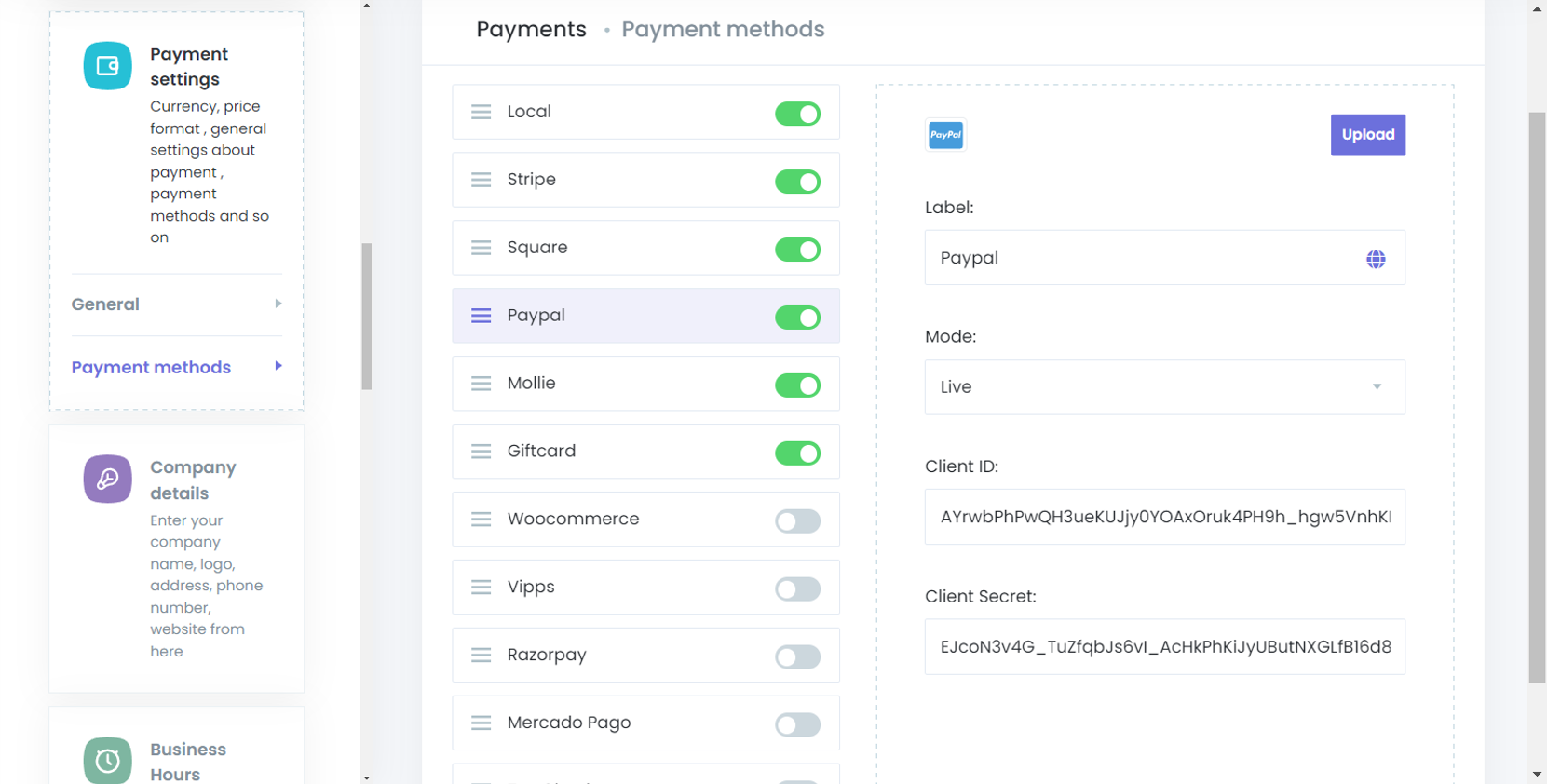Click the globe translation icon in Label field
The image size is (1547, 784).
(x=1375, y=259)
